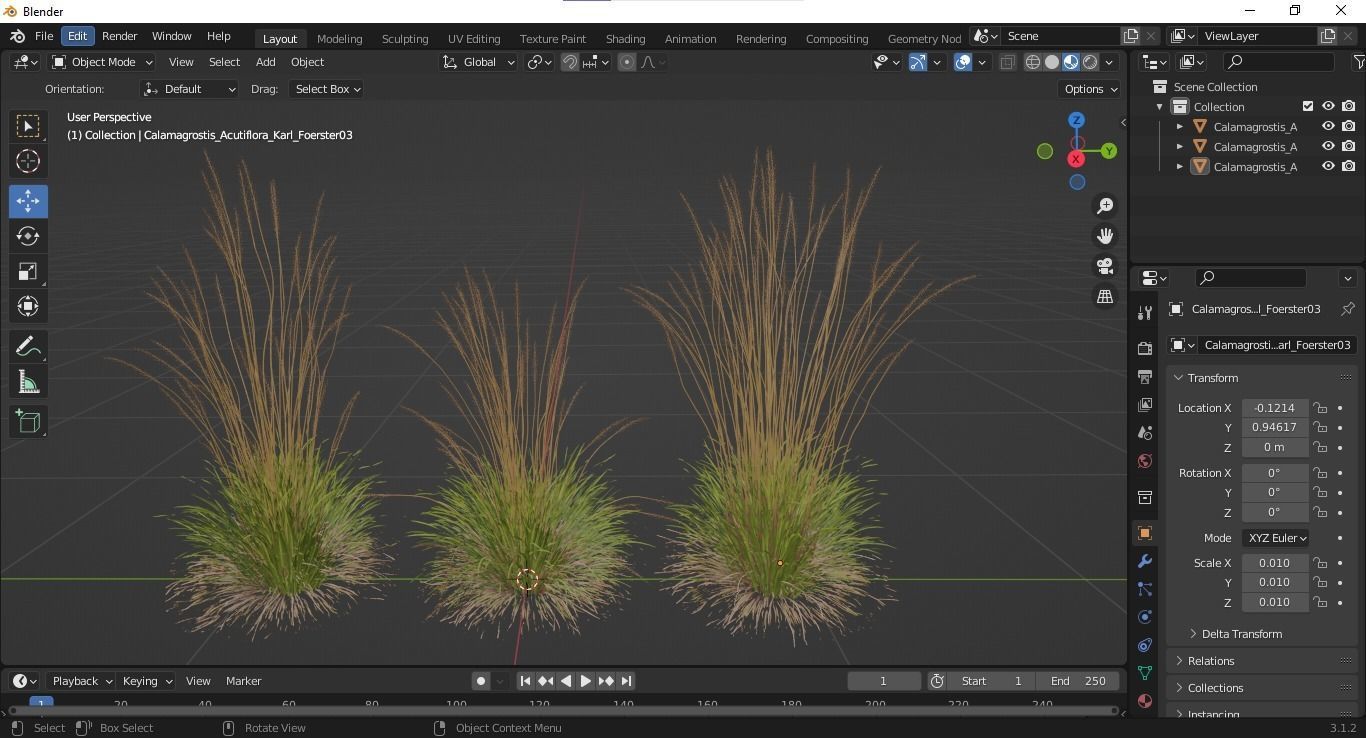Viewport: 1366px width, 738px height.
Task: Hide Collection with its eye icon
Action: (x=1328, y=106)
